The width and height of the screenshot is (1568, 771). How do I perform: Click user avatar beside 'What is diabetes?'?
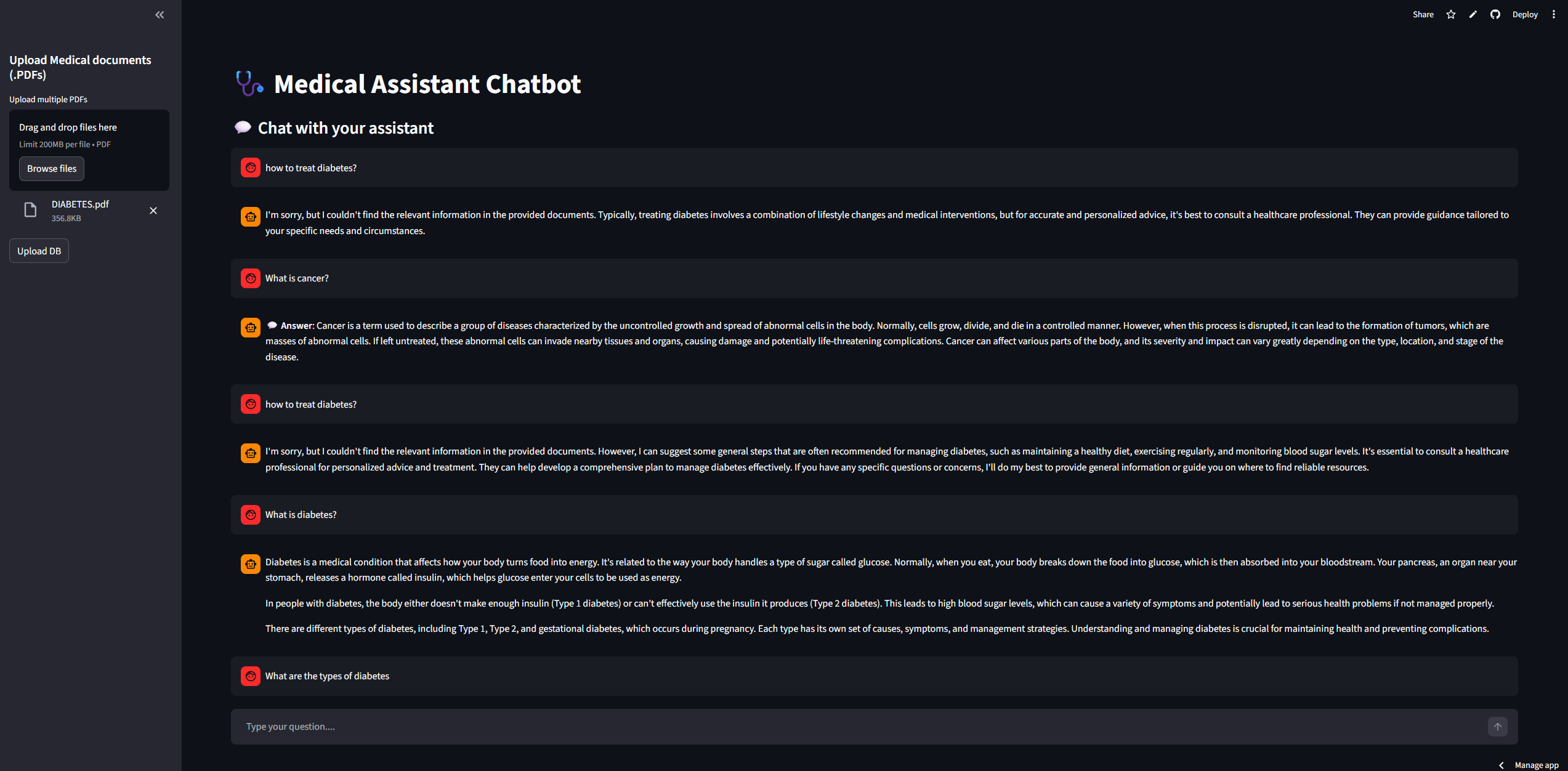tap(251, 515)
